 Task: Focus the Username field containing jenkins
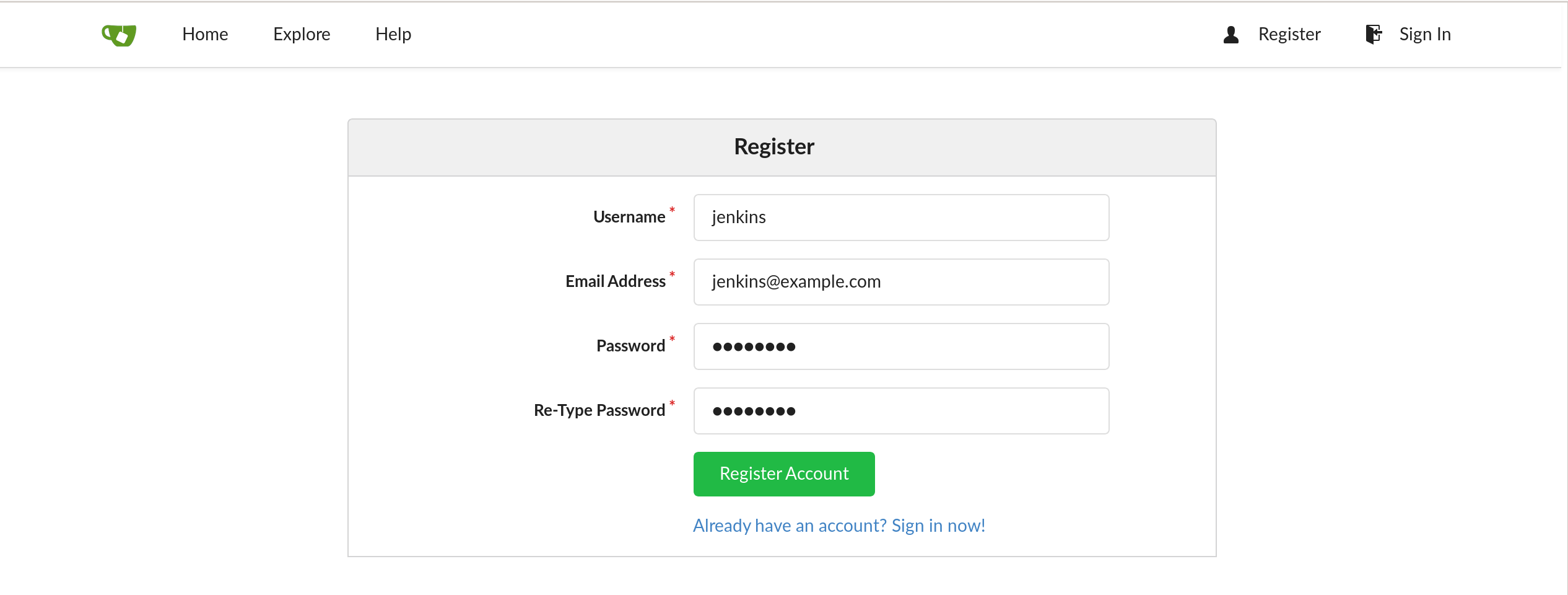point(901,218)
